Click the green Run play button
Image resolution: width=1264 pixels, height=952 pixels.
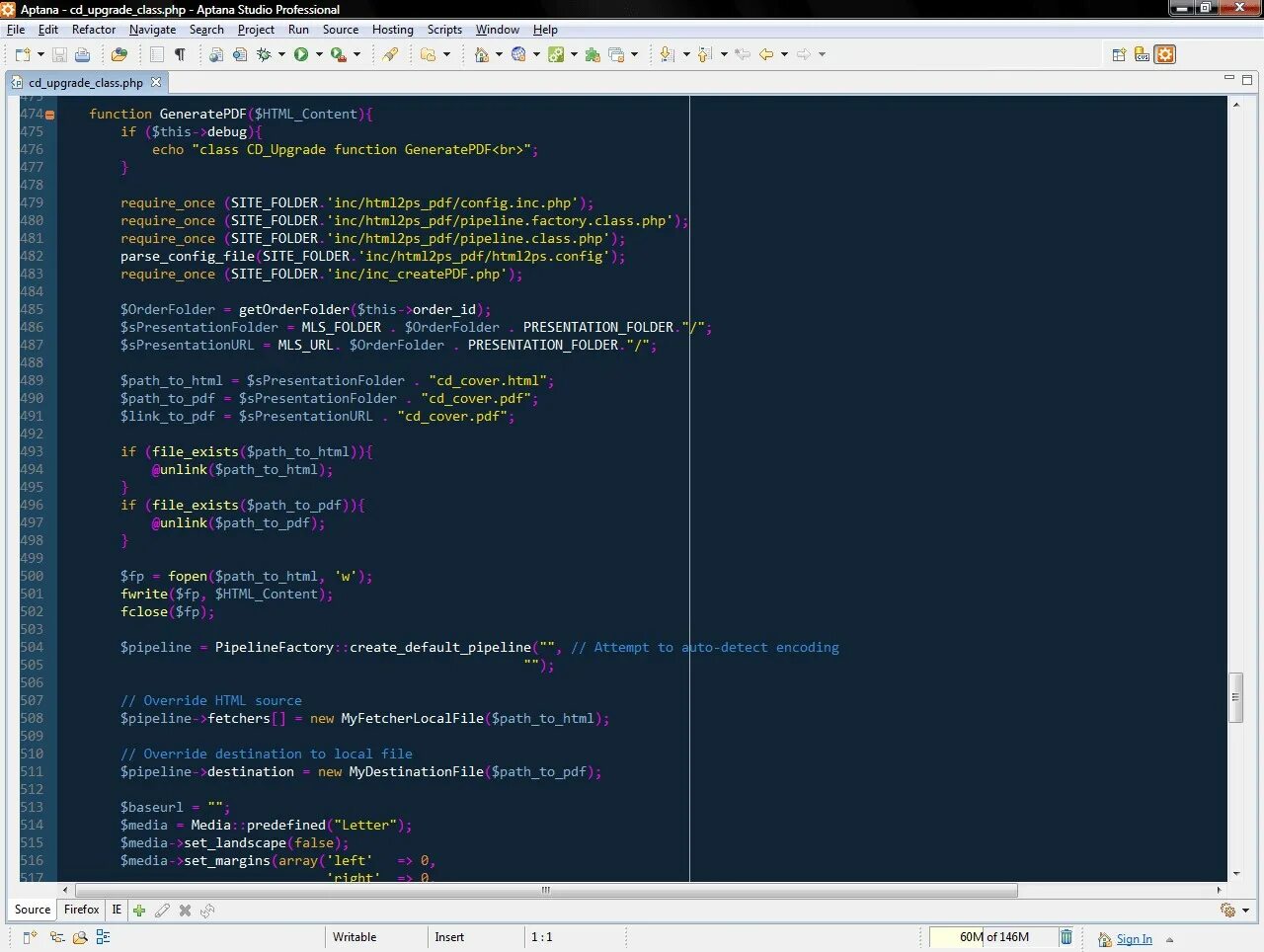tap(301, 54)
